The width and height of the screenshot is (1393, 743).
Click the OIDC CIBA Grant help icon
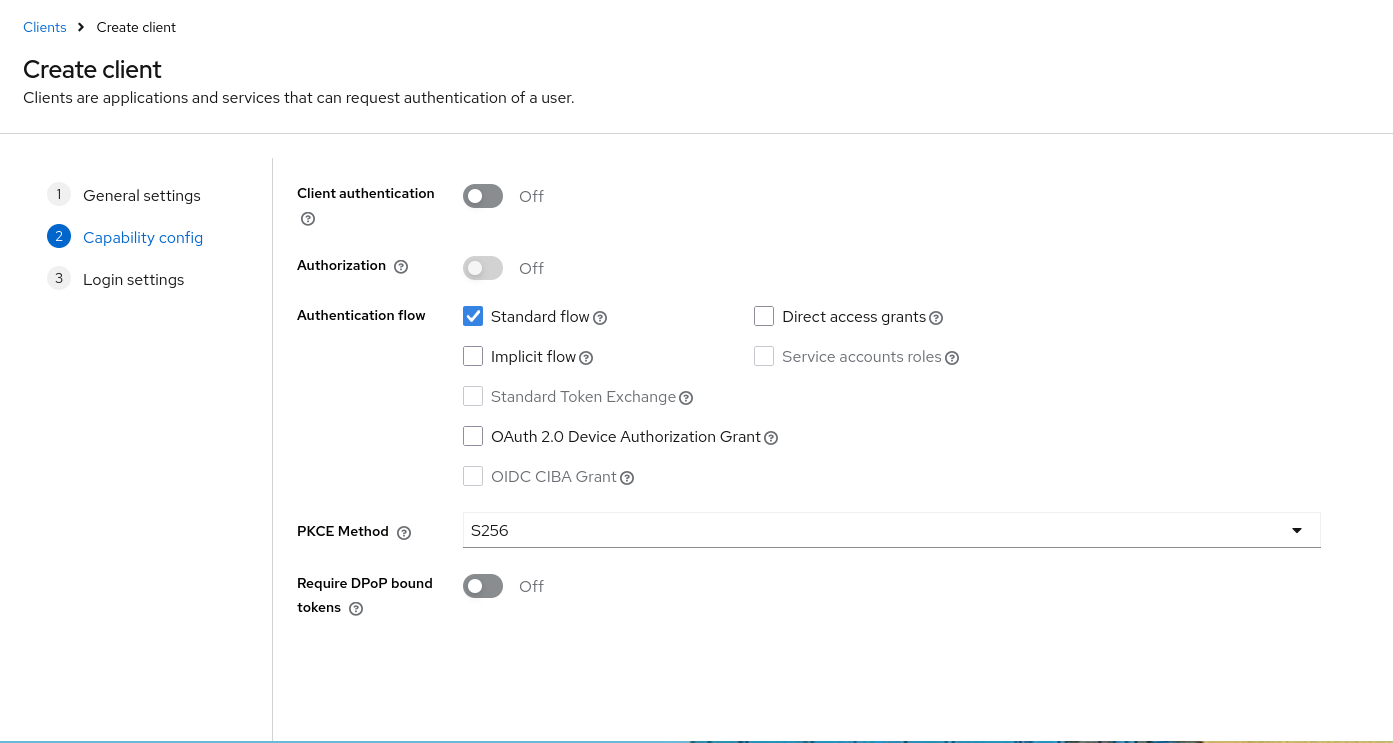point(627,477)
